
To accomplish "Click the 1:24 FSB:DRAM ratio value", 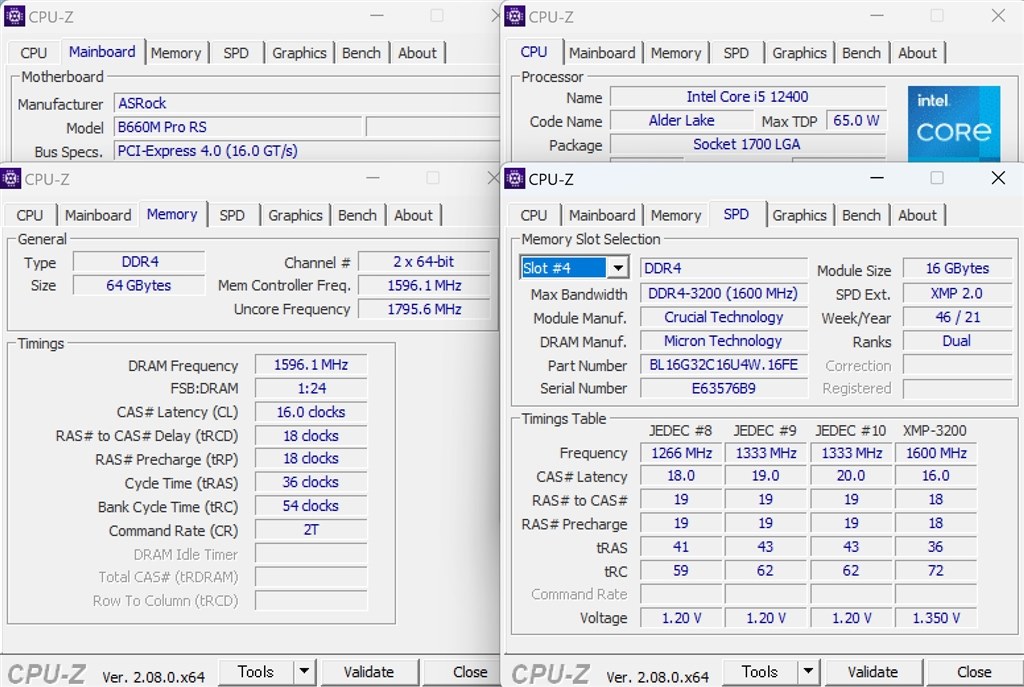I will click(x=311, y=389).
